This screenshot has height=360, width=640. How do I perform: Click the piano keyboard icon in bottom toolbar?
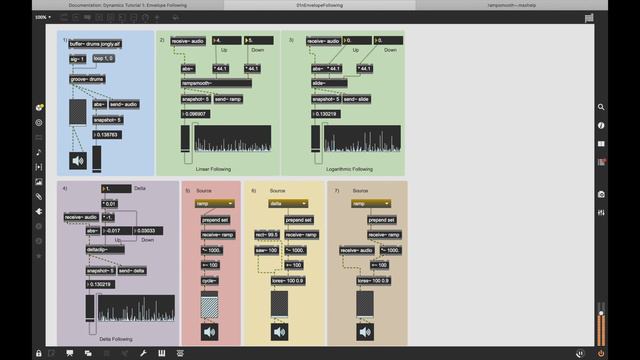[x=162, y=353]
